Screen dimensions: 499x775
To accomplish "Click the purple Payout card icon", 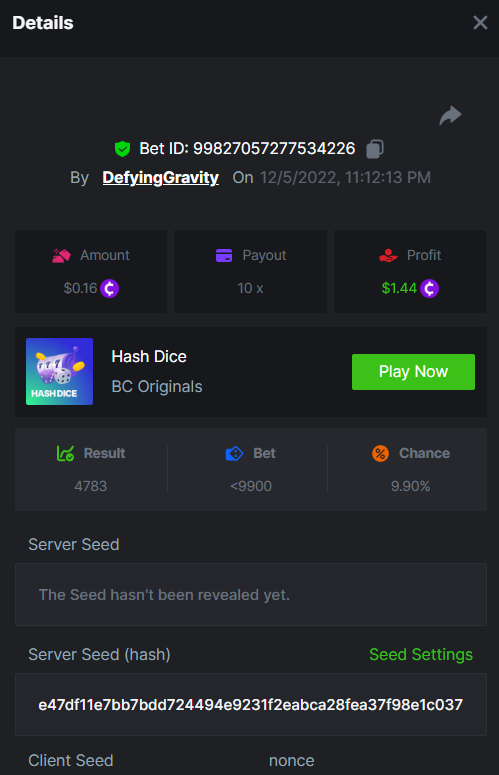I will (224, 256).
